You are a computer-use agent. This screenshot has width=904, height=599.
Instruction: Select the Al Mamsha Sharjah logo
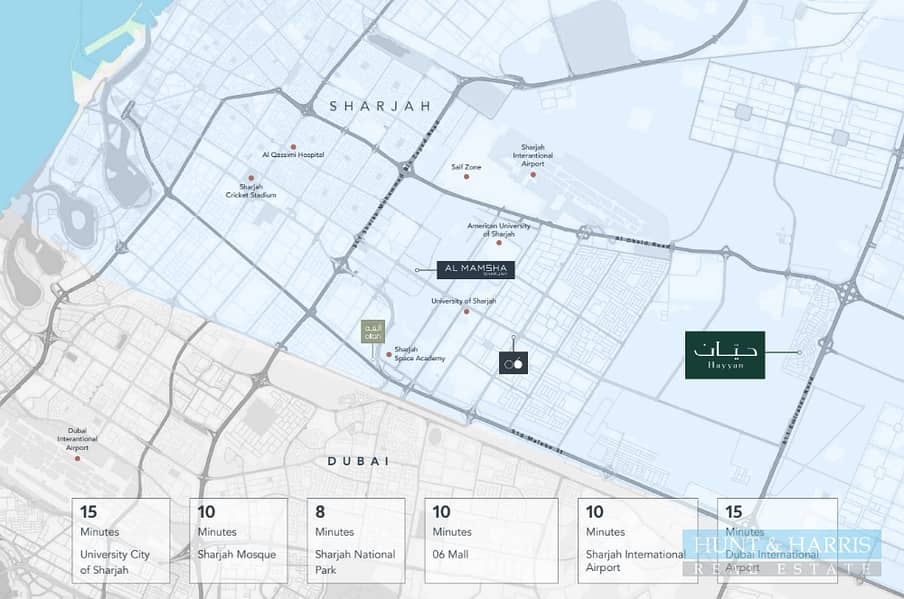click(x=476, y=269)
